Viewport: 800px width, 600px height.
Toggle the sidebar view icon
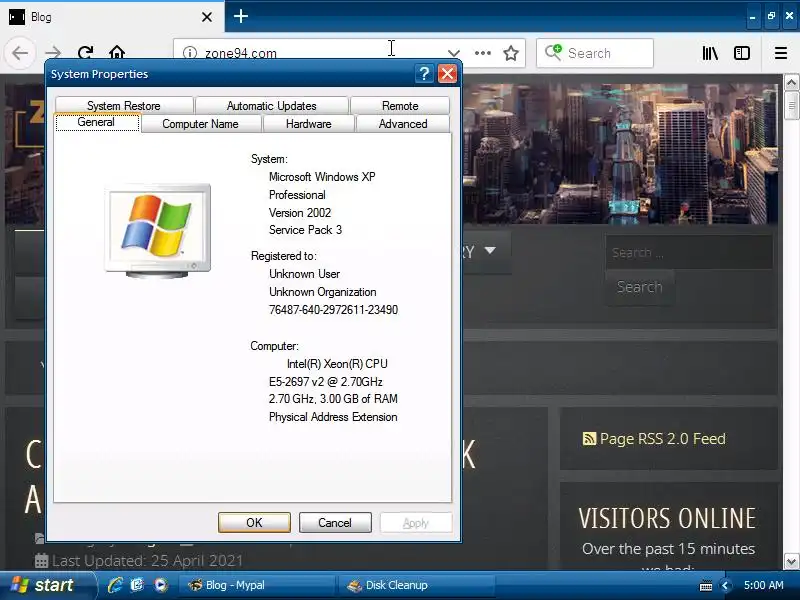click(742, 53)
